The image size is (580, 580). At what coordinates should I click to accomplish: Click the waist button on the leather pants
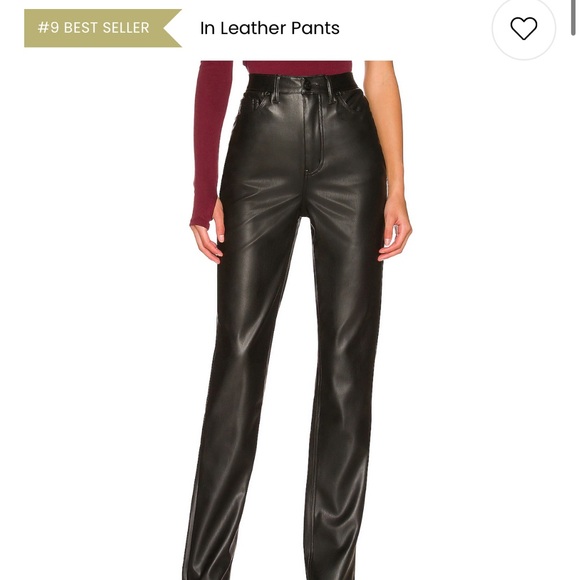pyautogui.click(x=308, y=84)
